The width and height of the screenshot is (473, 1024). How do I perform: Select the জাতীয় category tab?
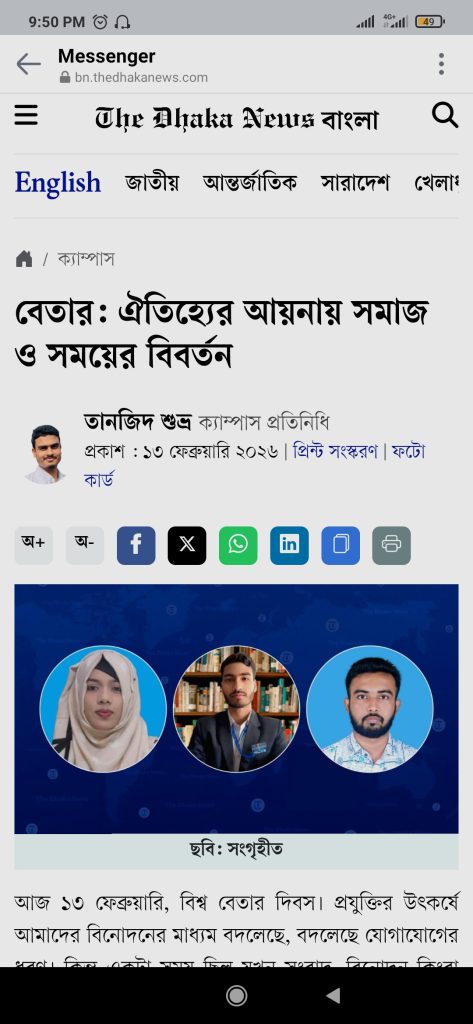[x=152, y=183]
